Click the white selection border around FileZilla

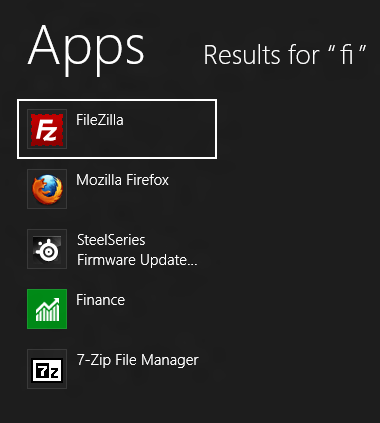pos(117,100)
